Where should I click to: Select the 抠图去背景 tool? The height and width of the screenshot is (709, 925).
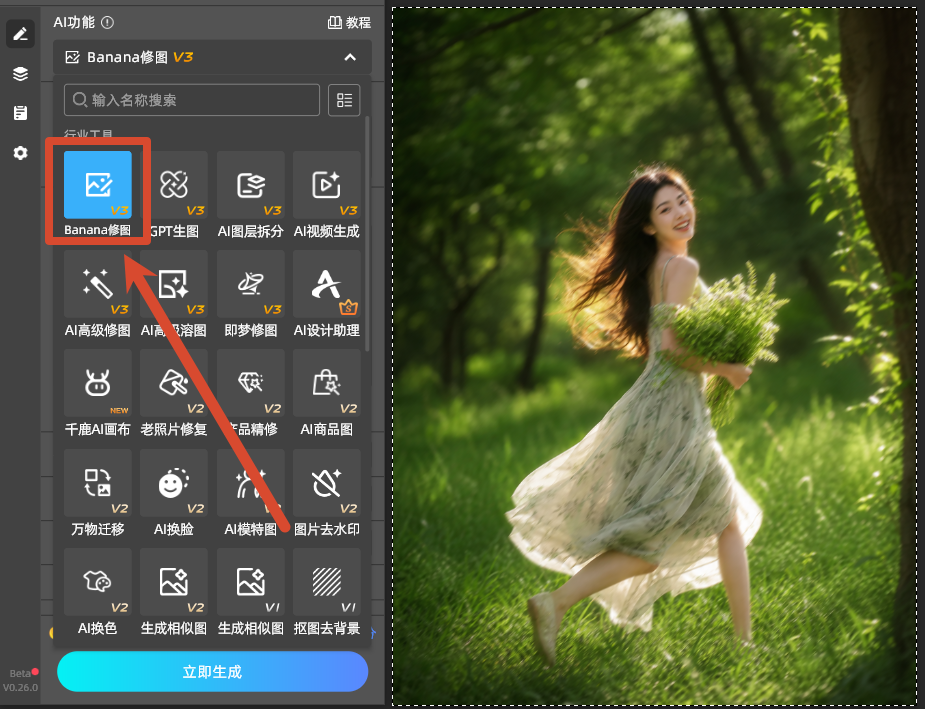point(327,582)
